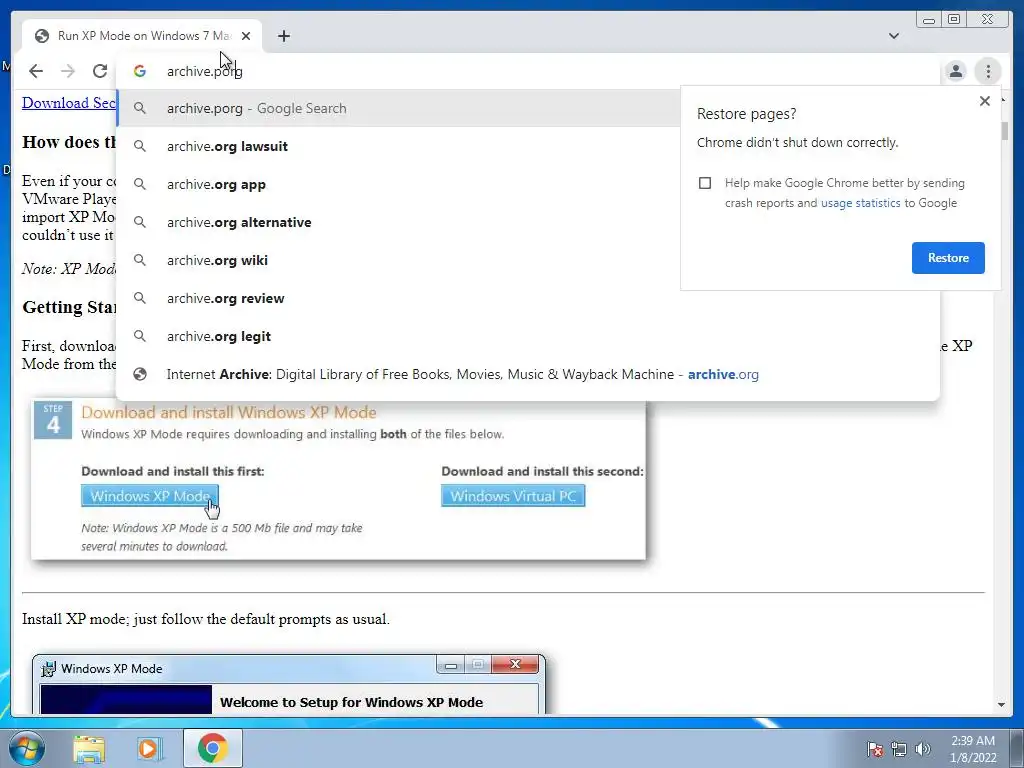Image resolution: width=1024 pixels, height=768 pixels.
Task: Dismiss the Restore pages popup
Action: click(x=985, y=101)
